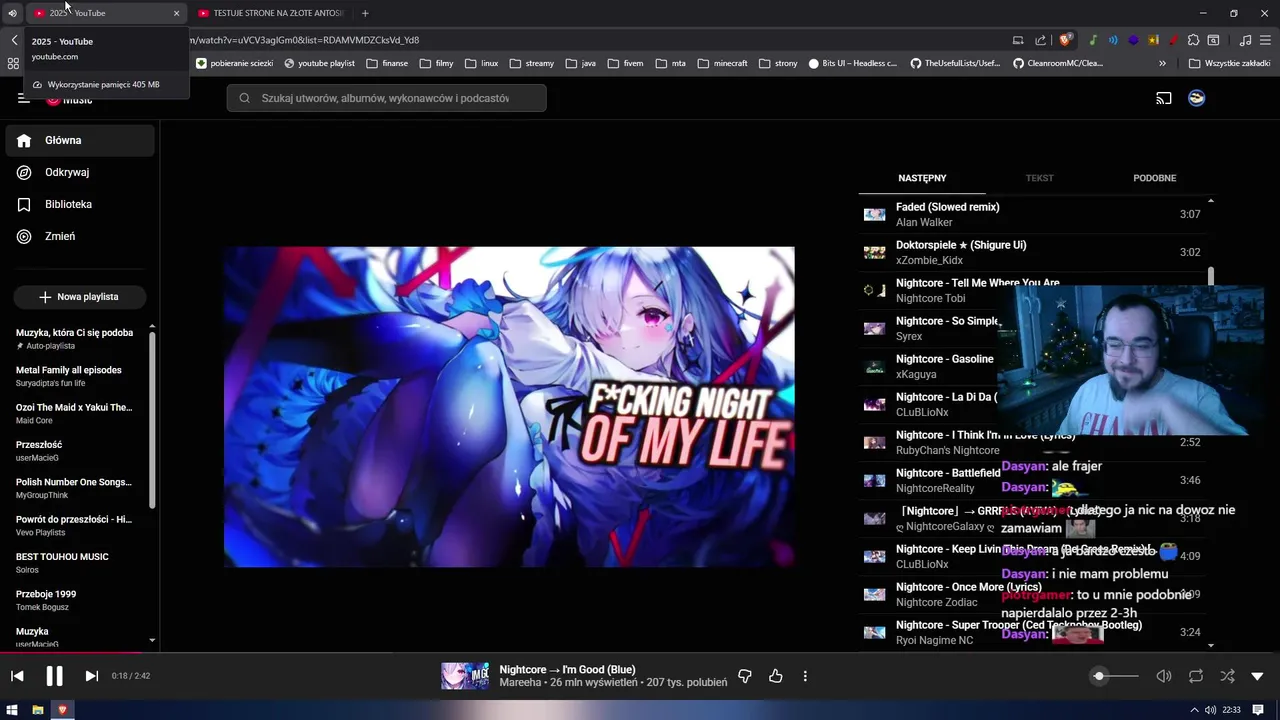
Task: Open the taskbar notification center
Action: 1258,710
